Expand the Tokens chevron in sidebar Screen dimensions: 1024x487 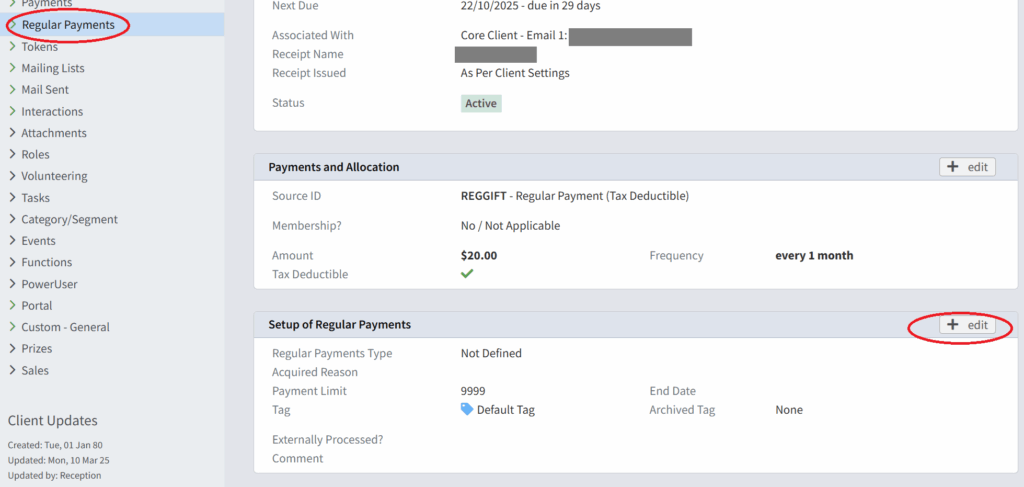pos(12,47)
